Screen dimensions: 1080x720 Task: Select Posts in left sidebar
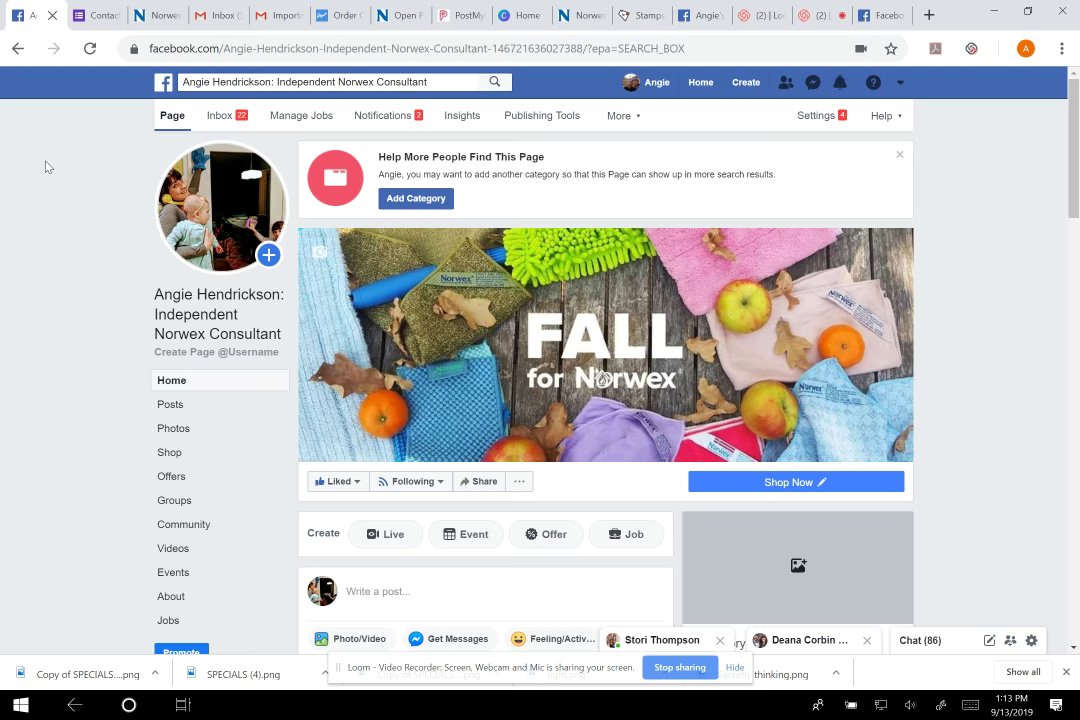(170, 404)
